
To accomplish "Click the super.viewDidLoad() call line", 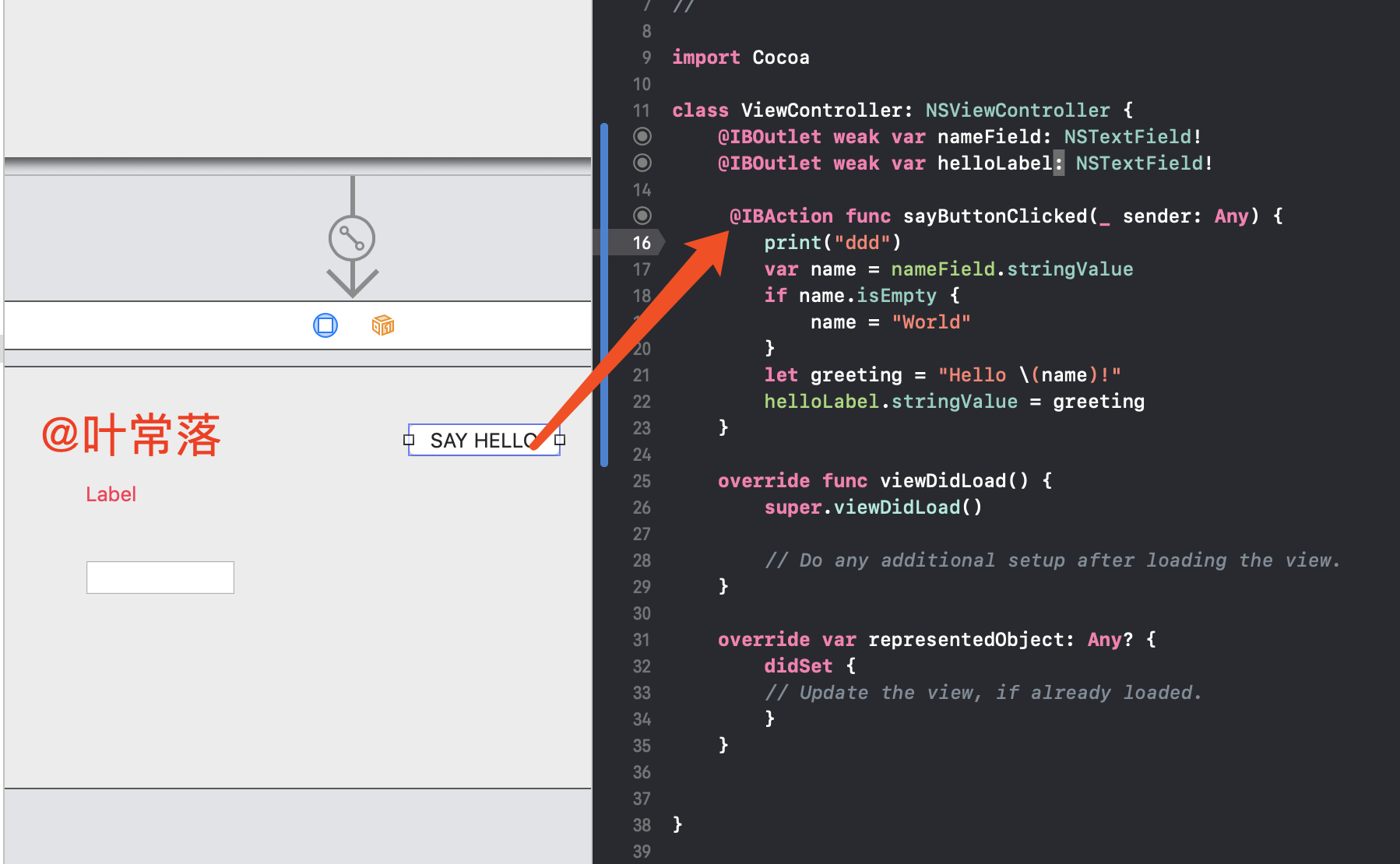I will point(873,508).
